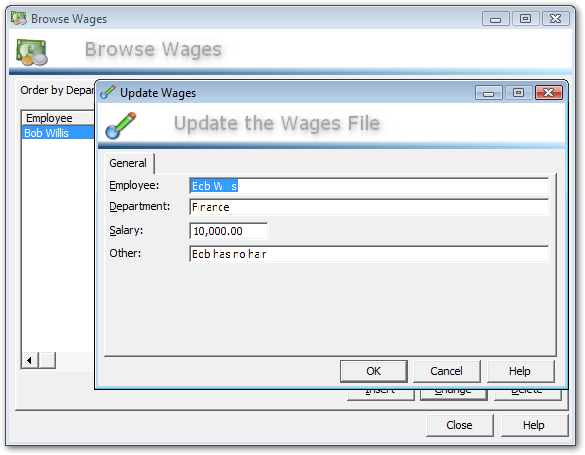Click the large pencil icon beside Update the Wages File
The width and height of the screenshot is (585, 455).
(x=120, y=125)
